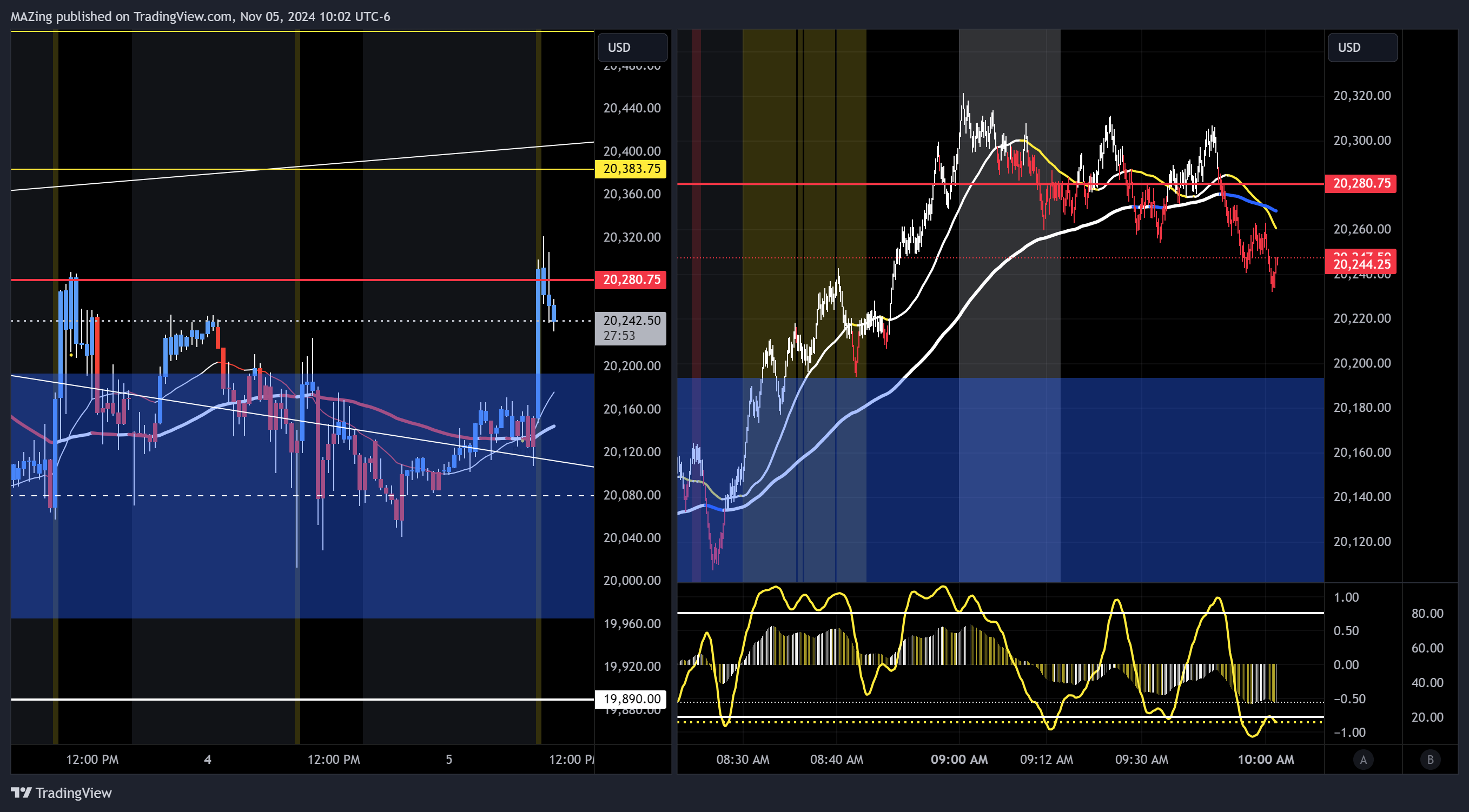
Task: Click date label 4 on left time axis
Action: [208, 760]
